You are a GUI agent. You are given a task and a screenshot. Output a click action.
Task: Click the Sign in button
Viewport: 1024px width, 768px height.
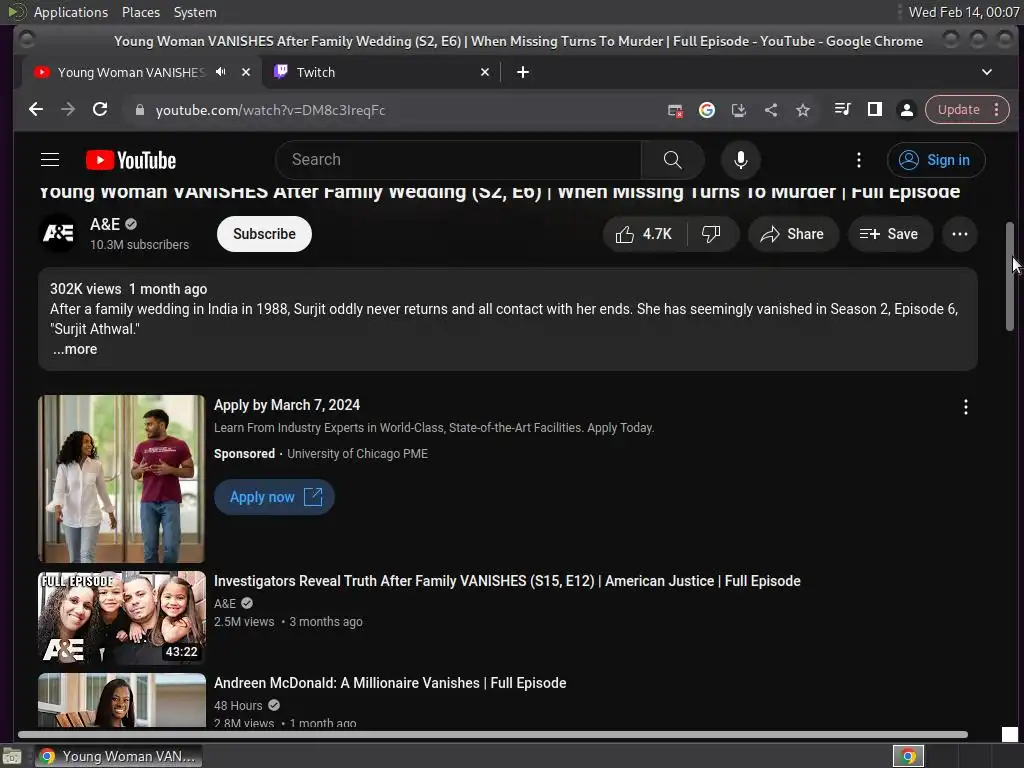(x=936, y=160)
